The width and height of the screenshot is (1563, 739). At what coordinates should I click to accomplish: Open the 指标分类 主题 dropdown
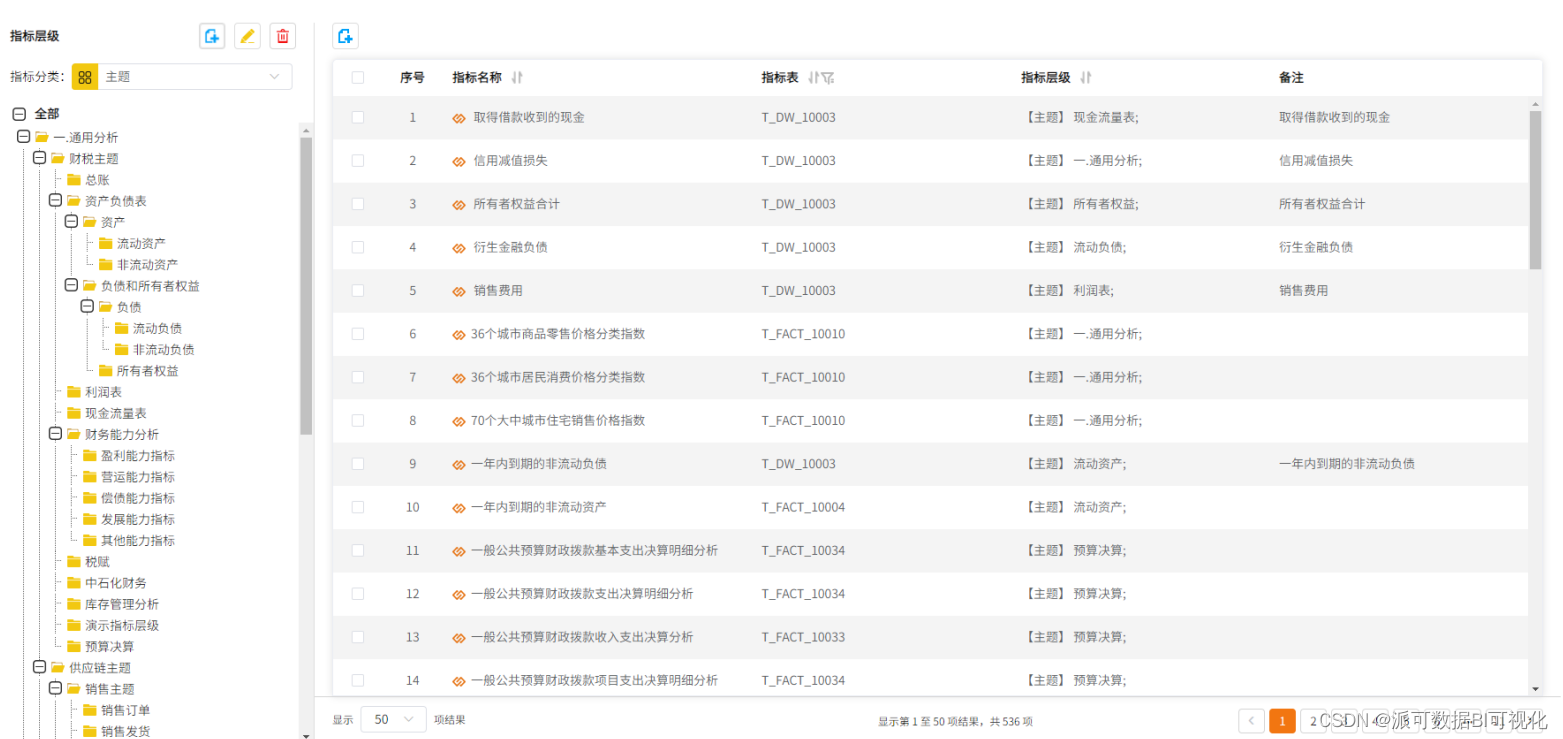point(195,77)
